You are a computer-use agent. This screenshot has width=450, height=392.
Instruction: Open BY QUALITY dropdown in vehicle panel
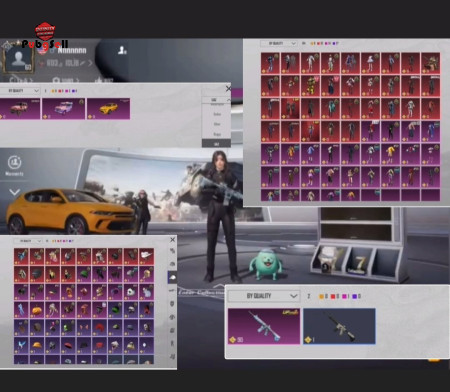[20, 91]
